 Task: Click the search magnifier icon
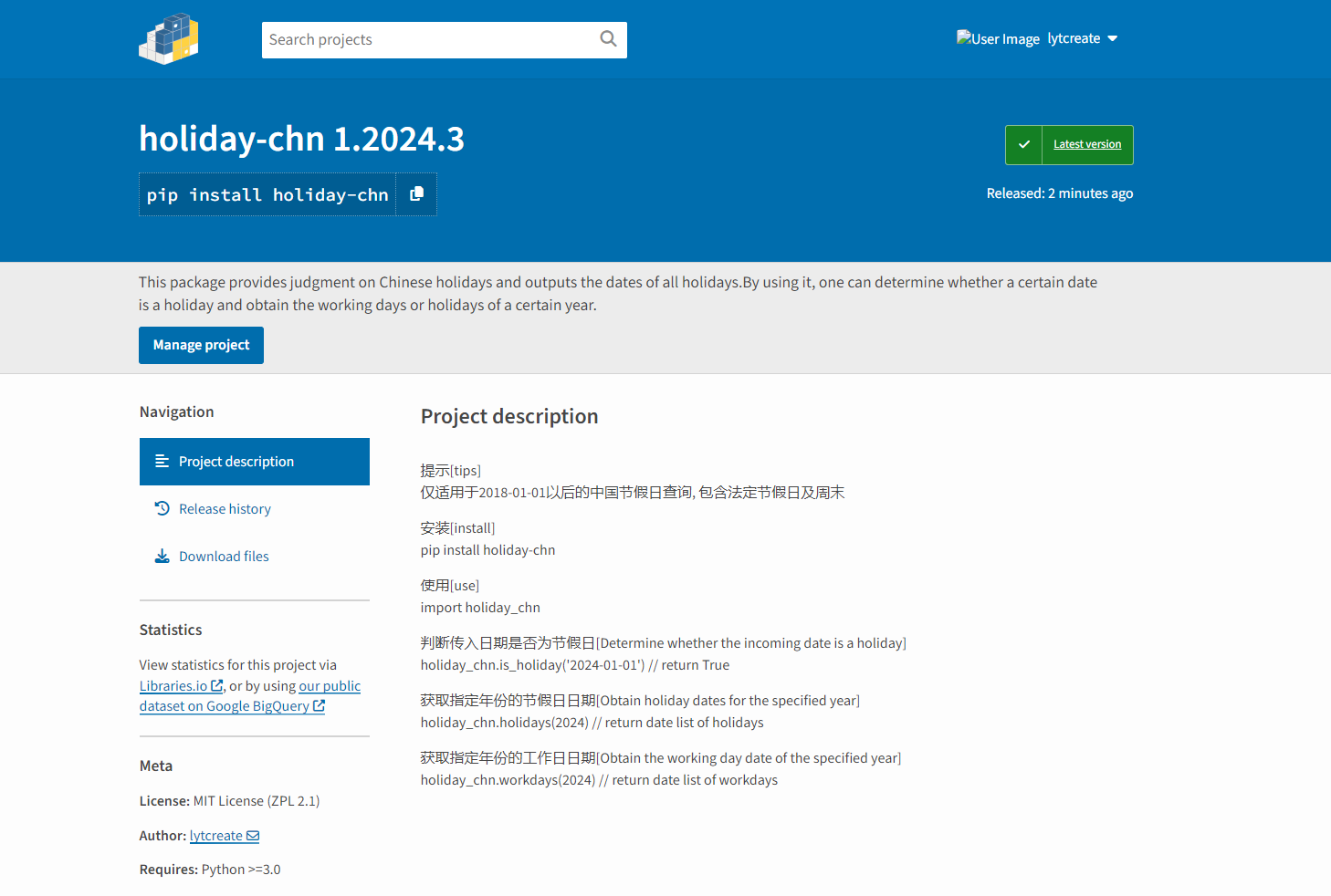[608, 39]
